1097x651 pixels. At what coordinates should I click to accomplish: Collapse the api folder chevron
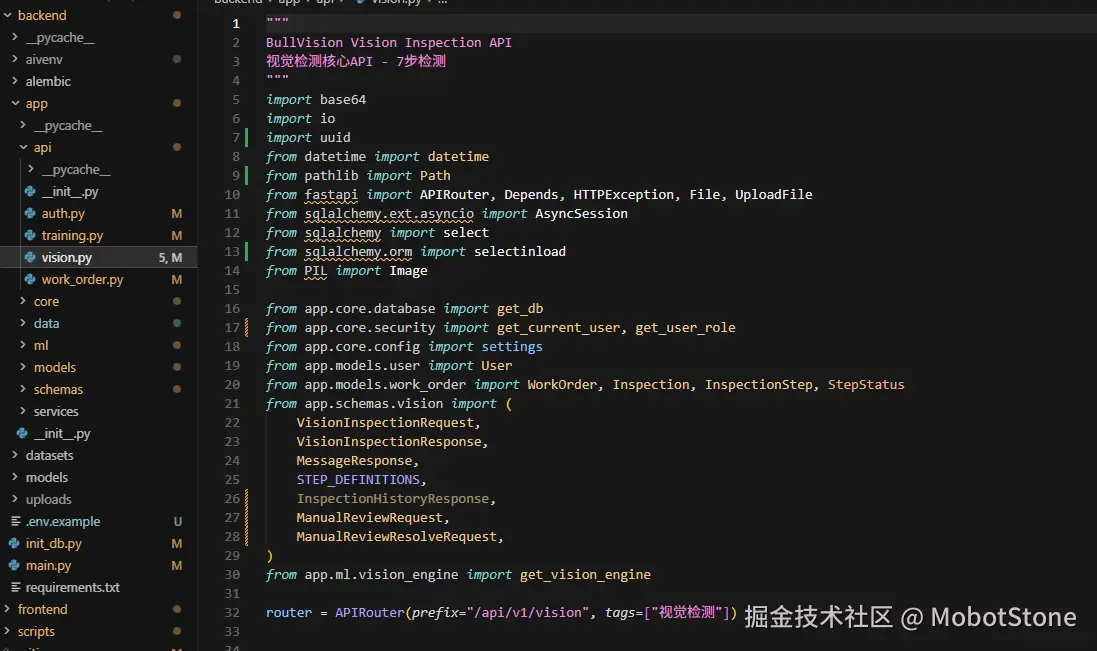(23, 147)
